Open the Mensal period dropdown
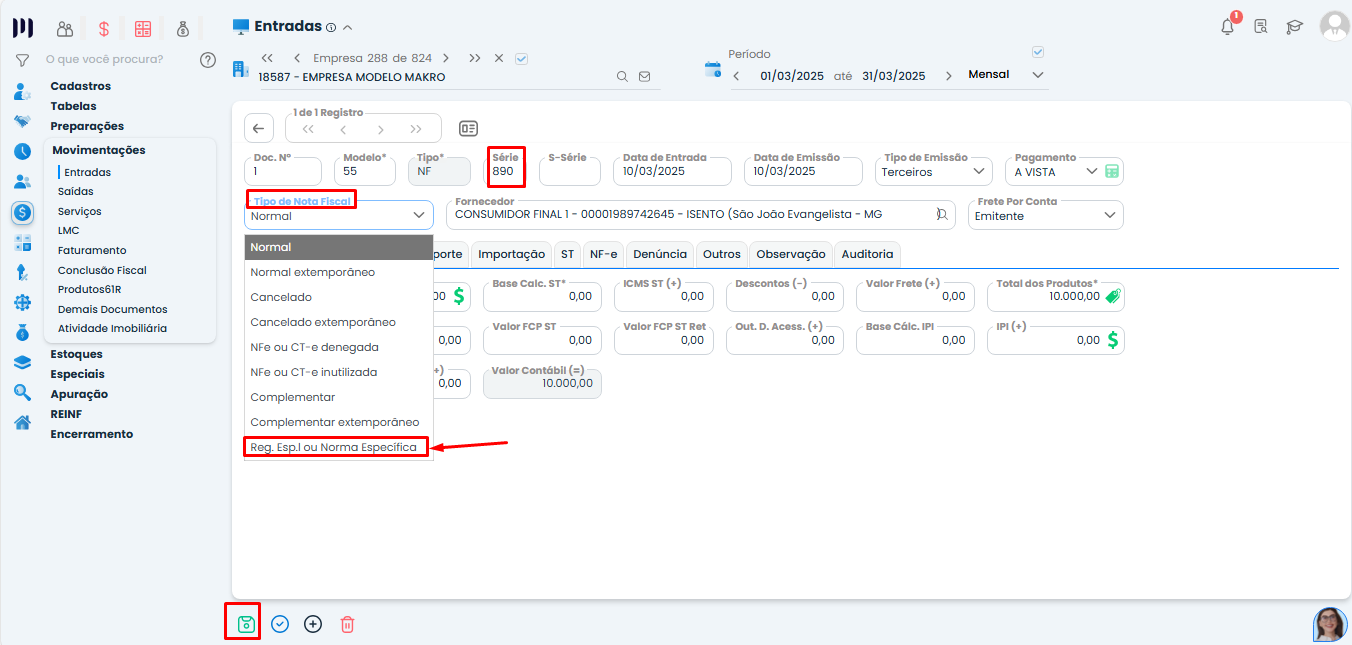 pos(1037,75)
